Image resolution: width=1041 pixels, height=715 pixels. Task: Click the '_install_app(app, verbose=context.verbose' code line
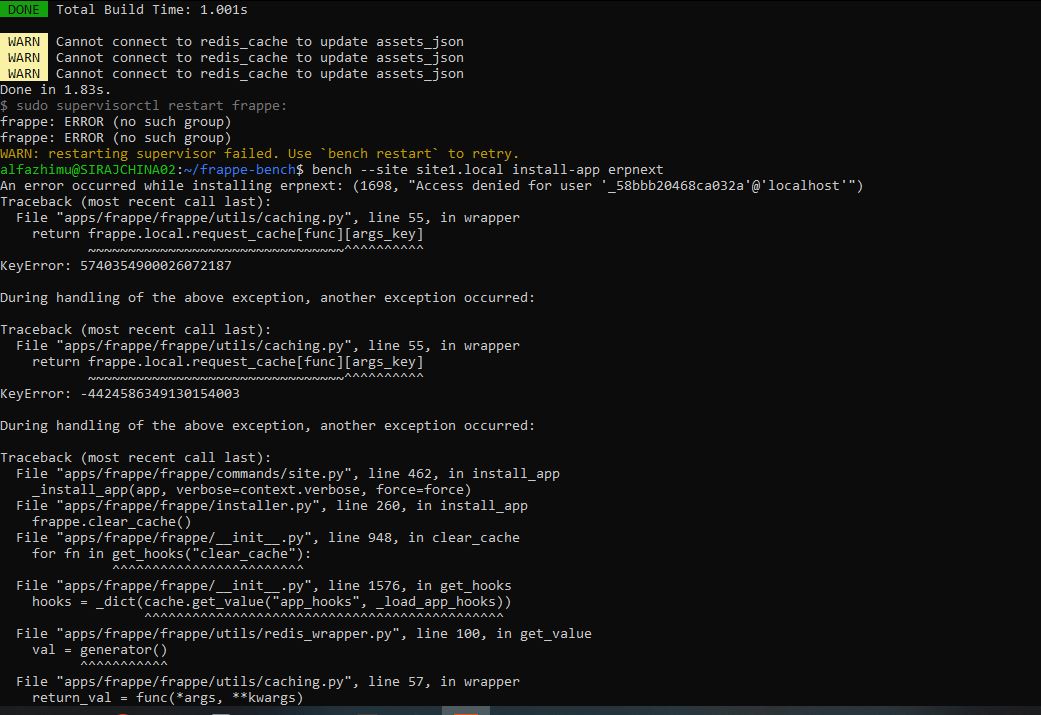click(252, 489)
